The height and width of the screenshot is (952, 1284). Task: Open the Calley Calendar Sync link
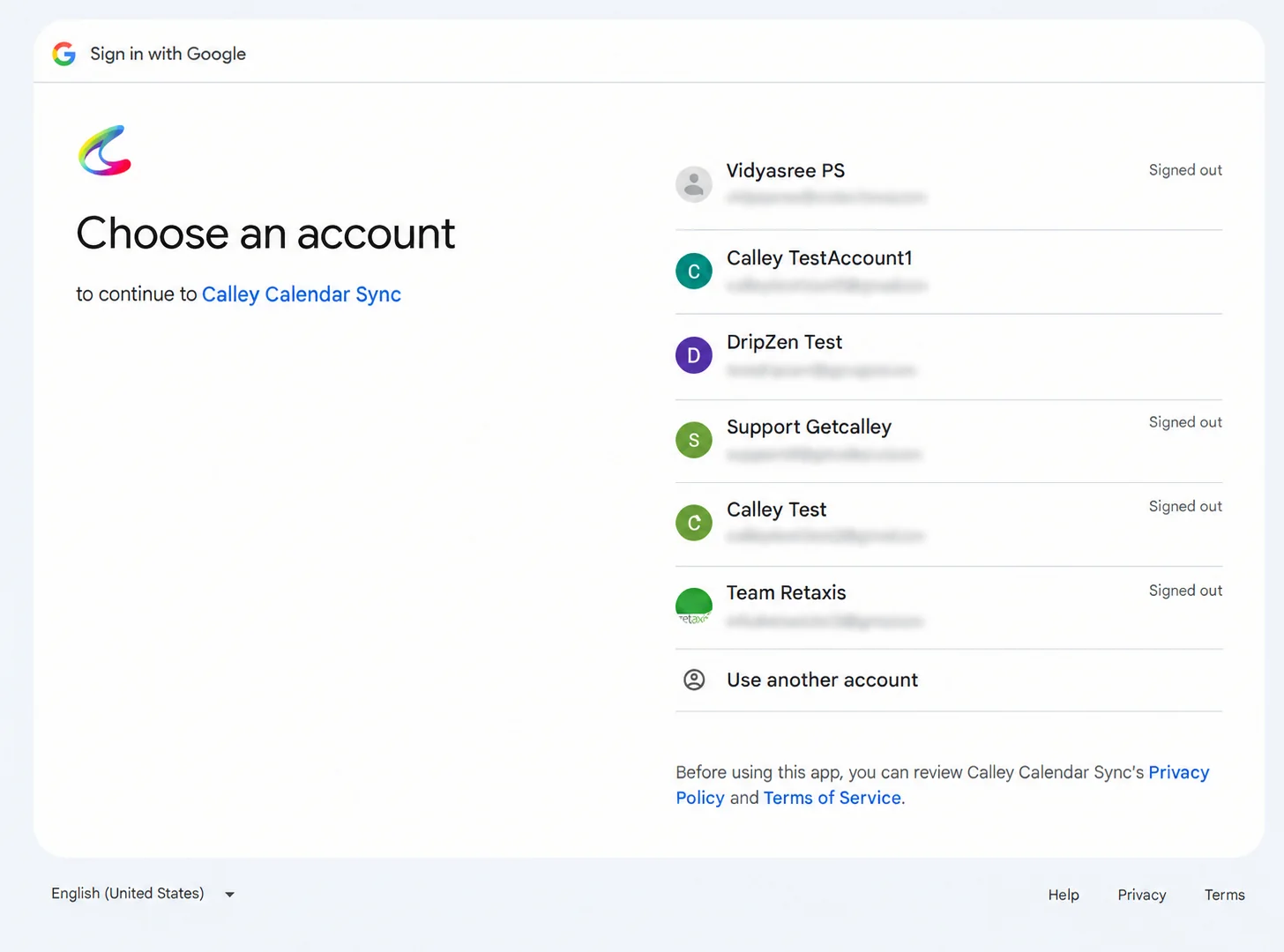point(302,294)
